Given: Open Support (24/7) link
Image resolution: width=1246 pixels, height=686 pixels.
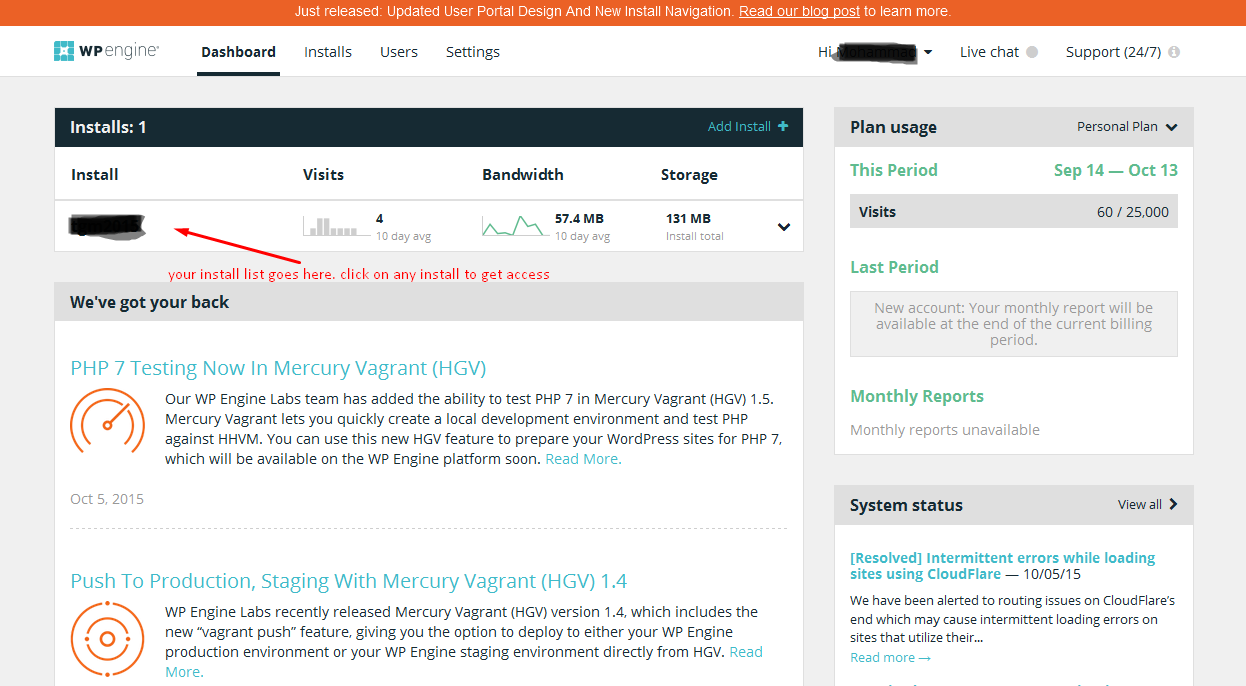Looking at the screenshot, I should click(1113, 52).
